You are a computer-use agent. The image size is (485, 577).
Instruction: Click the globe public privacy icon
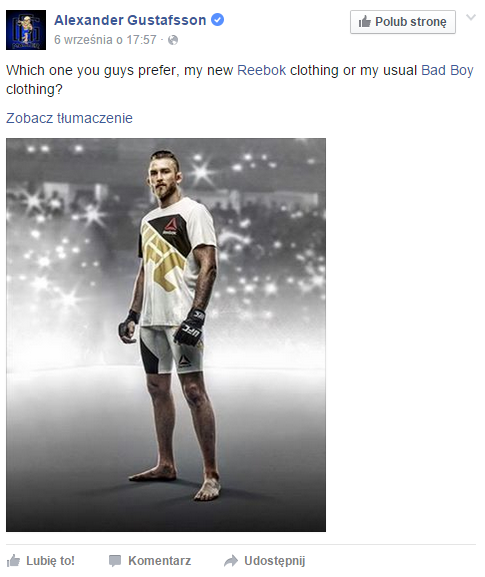point(173,40)
